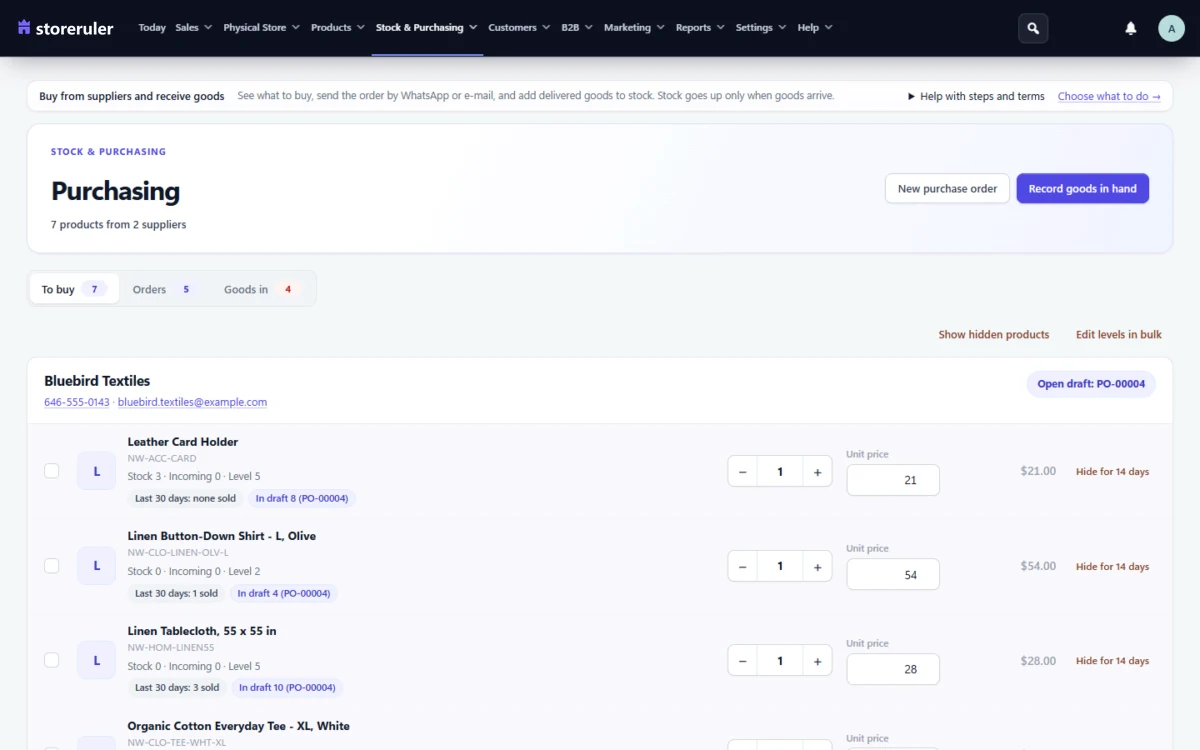
Task: Click Organic Cotton Everyday Tee product name
Action: (x=239, y=726)
